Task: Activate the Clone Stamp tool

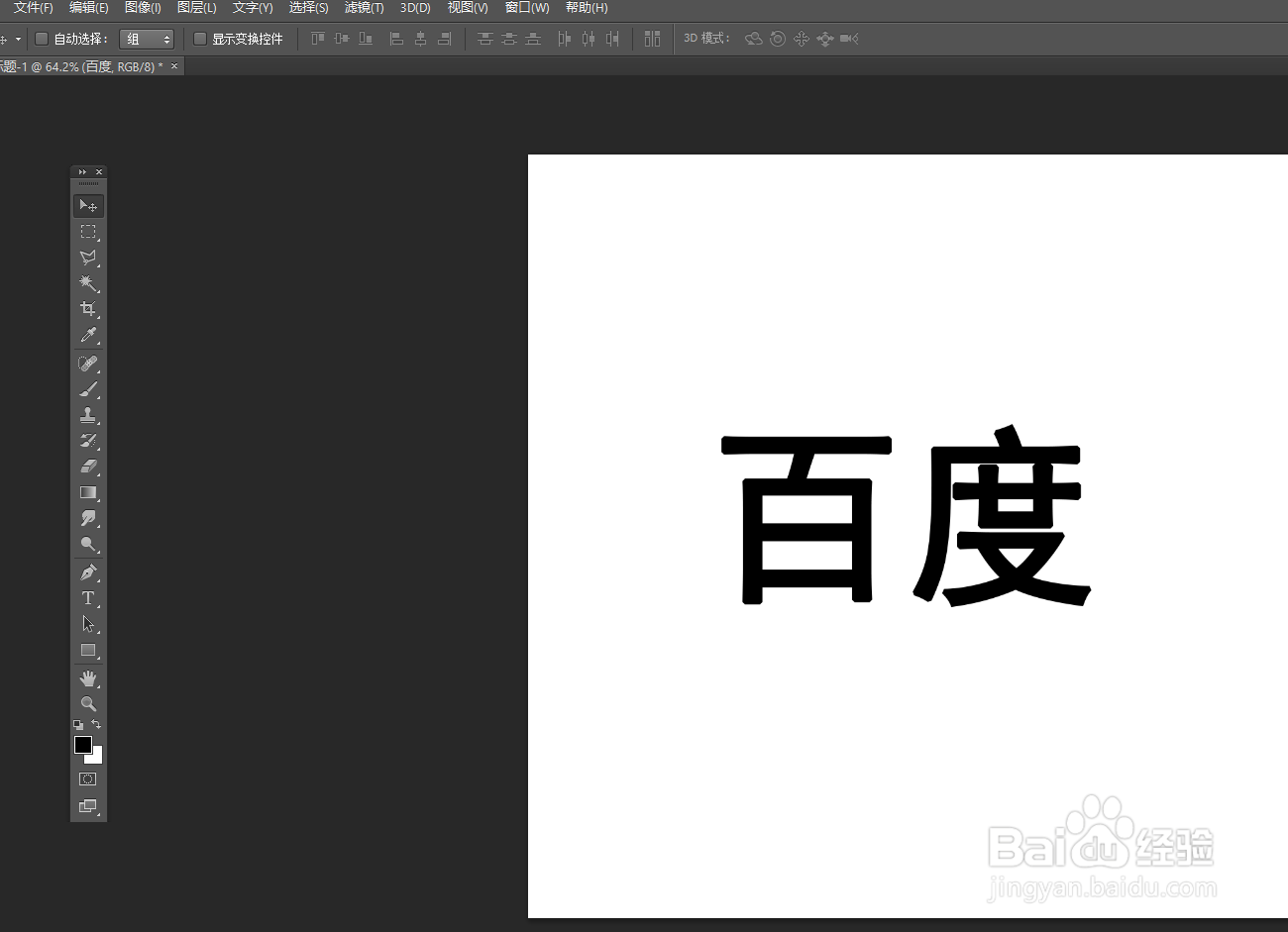Action: [x=89, y=414]
